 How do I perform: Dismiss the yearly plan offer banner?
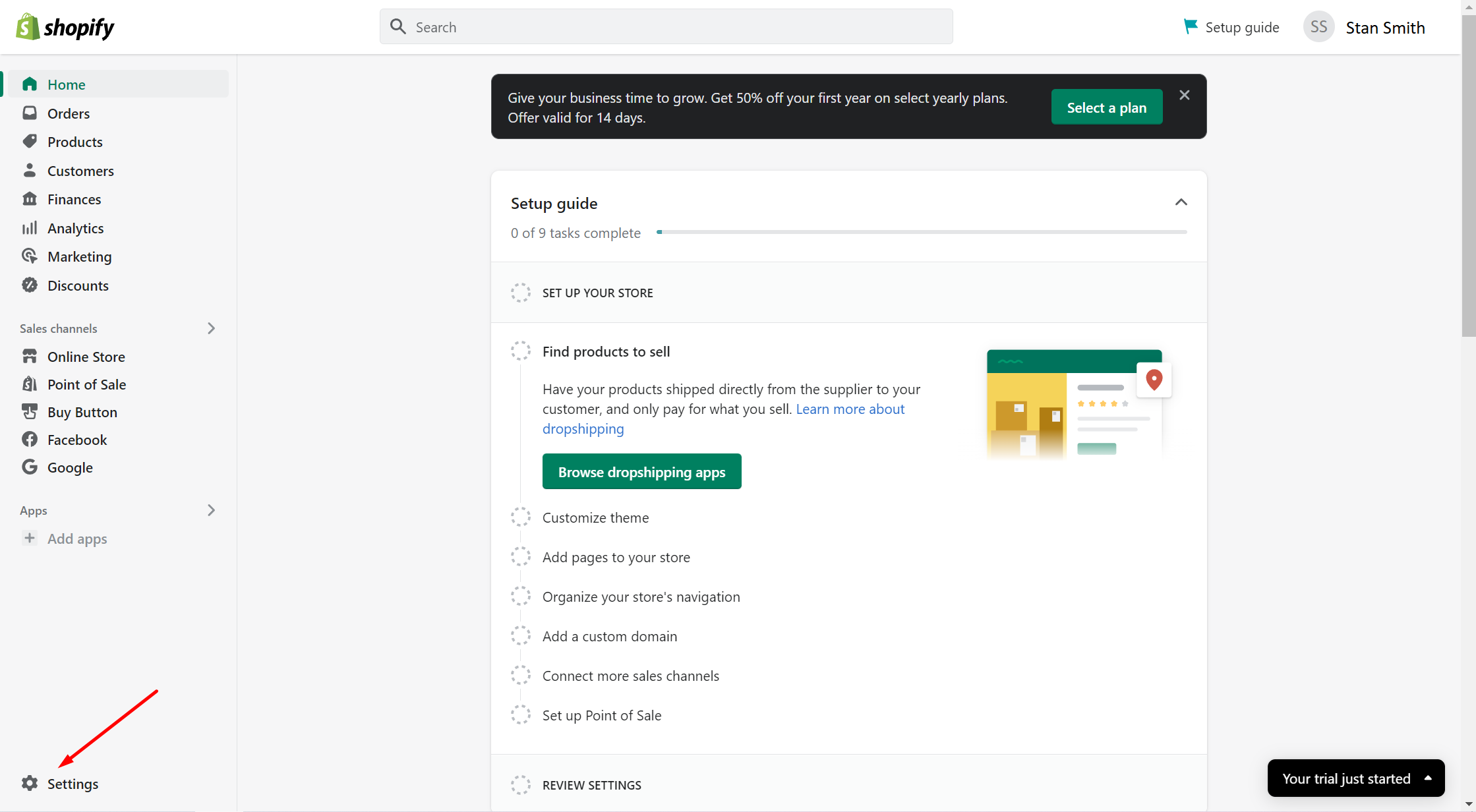click(1185, 96)
